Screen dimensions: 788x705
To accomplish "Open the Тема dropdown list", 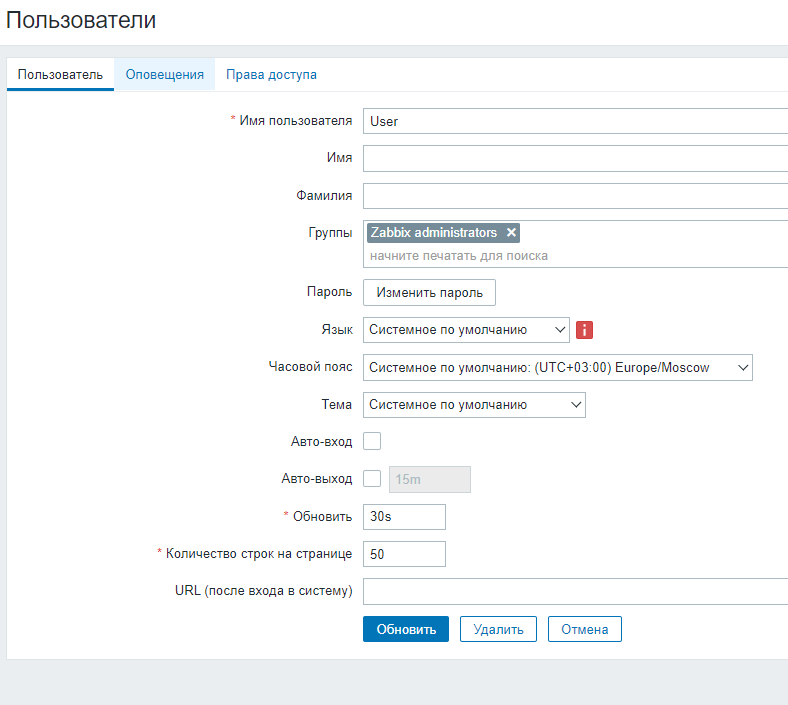I will pyautogui.click(x=474, y=405).
